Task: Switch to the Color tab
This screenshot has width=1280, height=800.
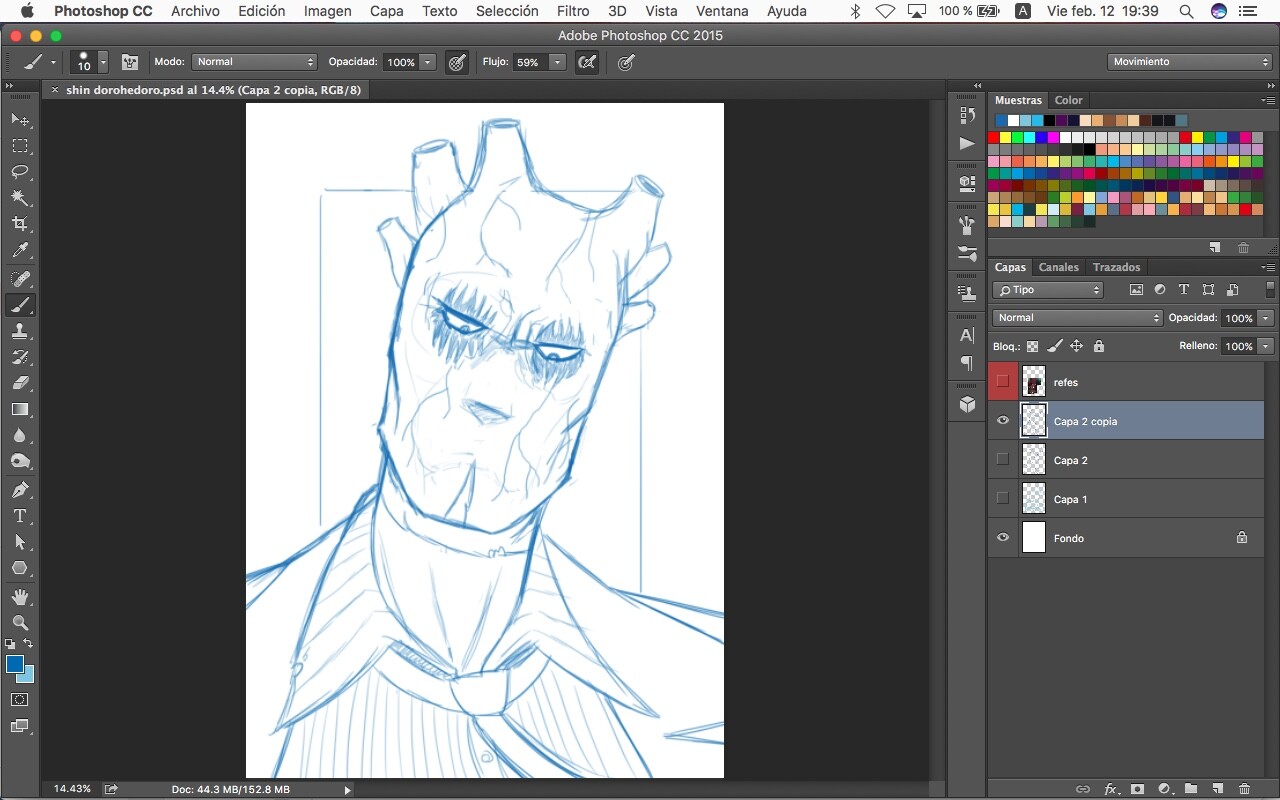Action: [1068, 100]
